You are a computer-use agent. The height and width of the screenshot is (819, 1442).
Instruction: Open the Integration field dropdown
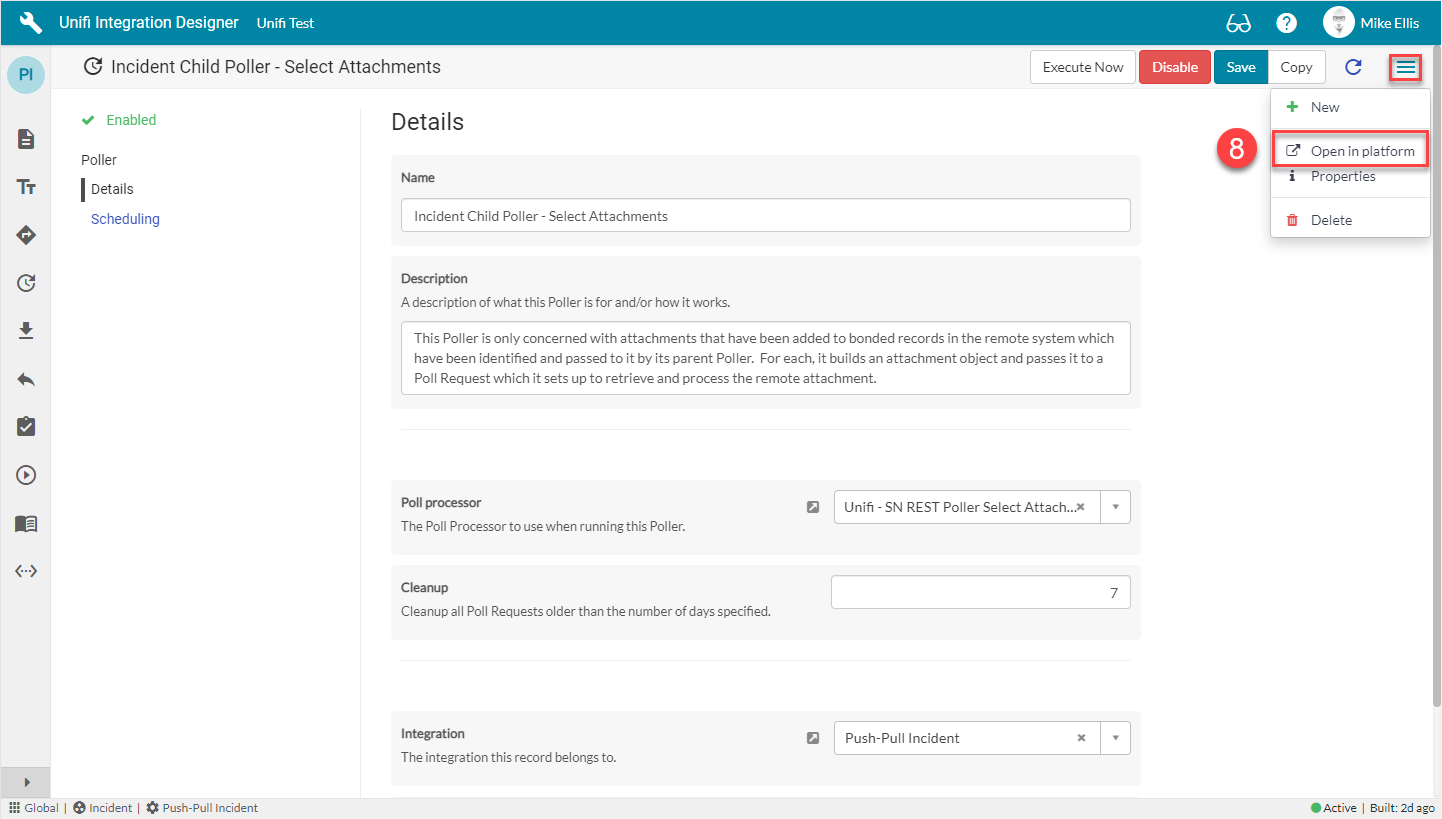tap(1114, 738)
